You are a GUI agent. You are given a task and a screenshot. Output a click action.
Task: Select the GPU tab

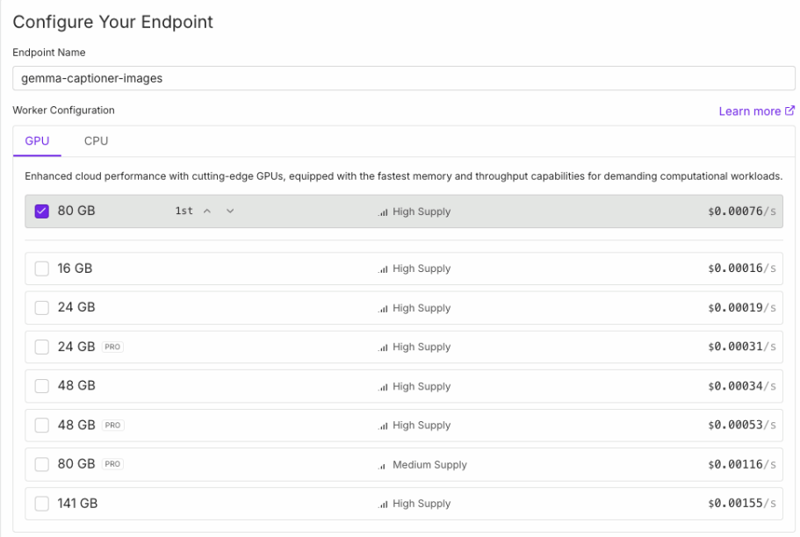pyautogui.click(x=37, y=141)
